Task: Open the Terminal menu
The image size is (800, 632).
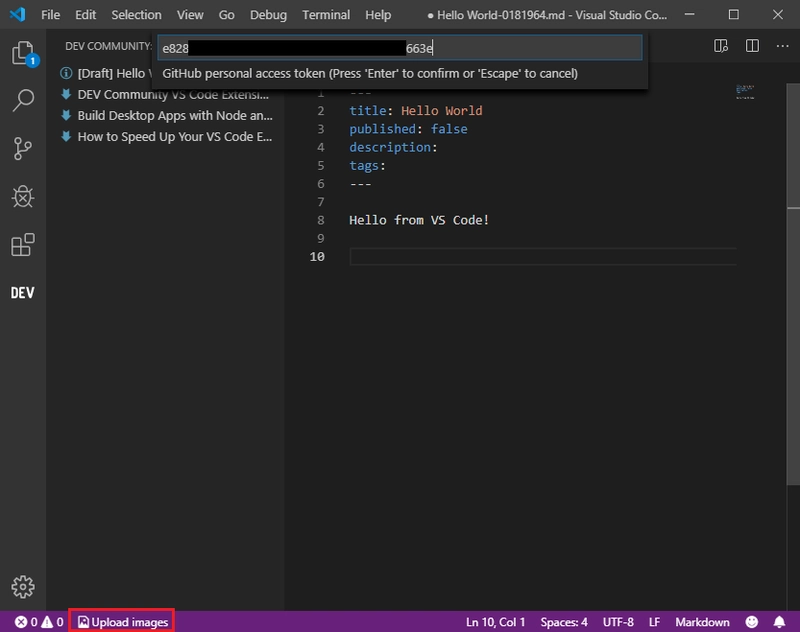Action: tap(326, 15)
